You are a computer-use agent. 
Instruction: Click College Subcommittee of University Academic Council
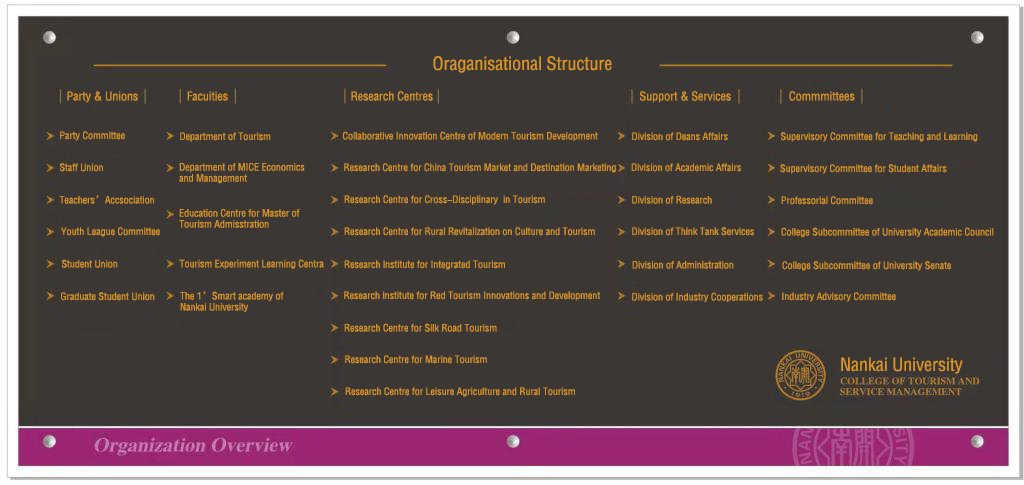click(x=888, y=232)
